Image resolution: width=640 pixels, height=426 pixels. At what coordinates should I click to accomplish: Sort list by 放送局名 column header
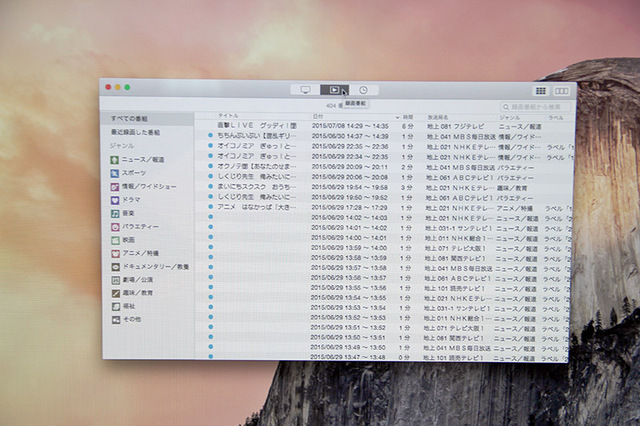click(440, 117)
